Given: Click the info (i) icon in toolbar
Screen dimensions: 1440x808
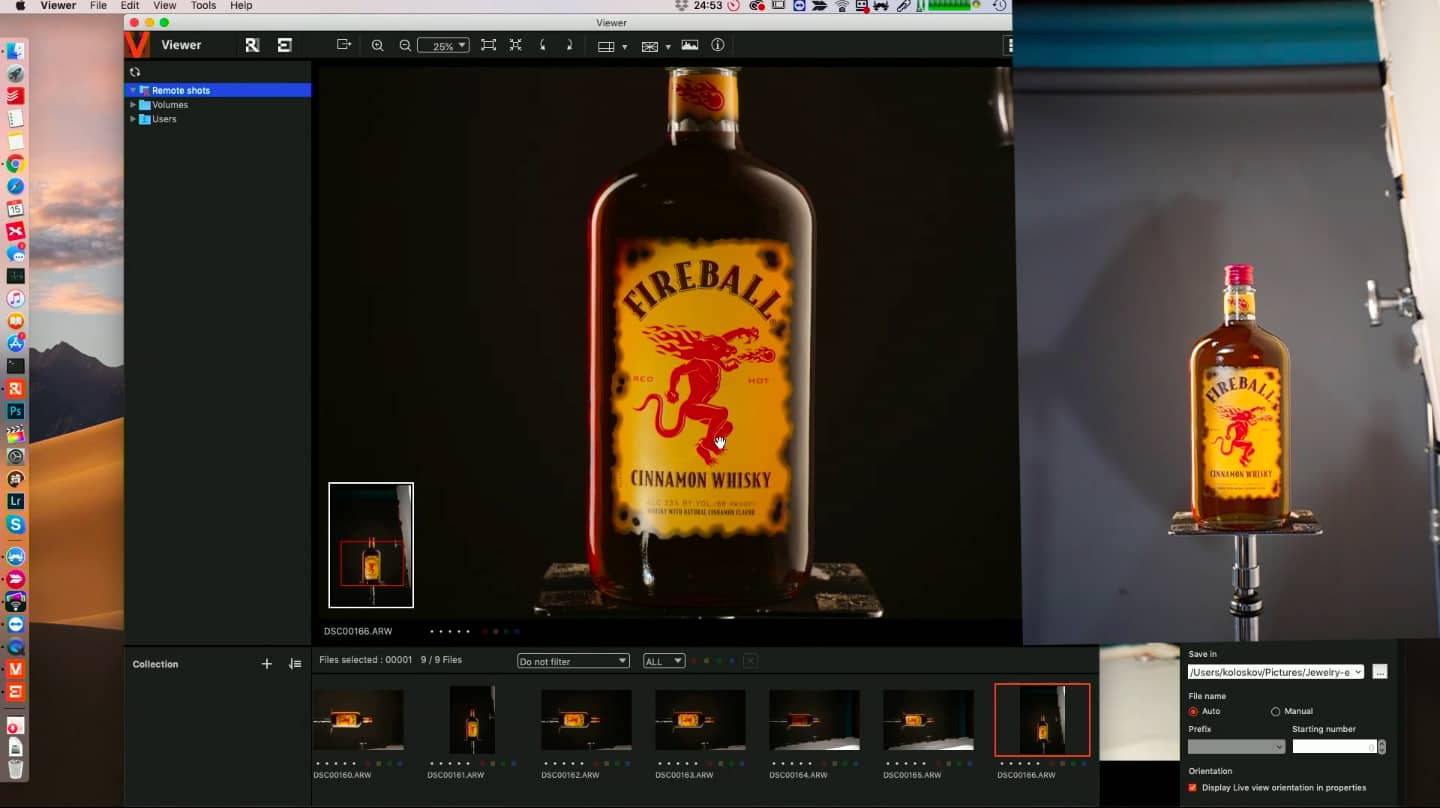Looking at the screenshot, I should 717,45.
